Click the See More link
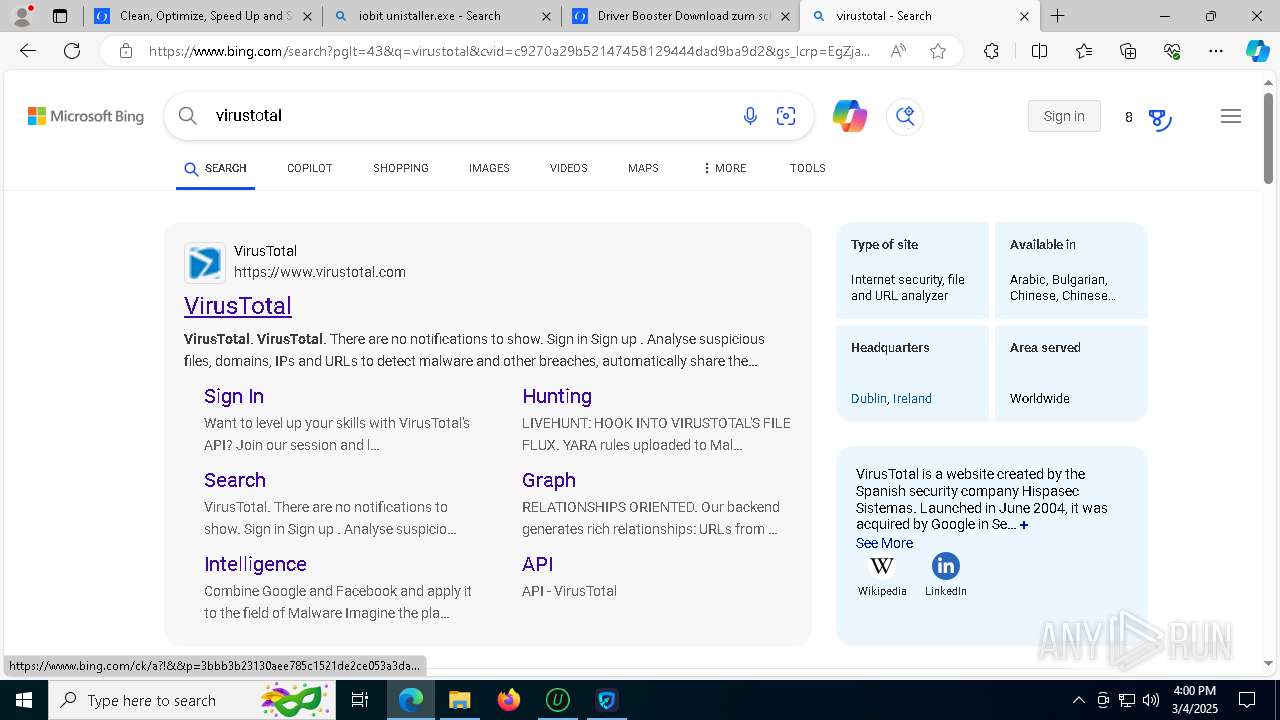Viewport: 1280px width, 720px height. click(x=884, y=543)
